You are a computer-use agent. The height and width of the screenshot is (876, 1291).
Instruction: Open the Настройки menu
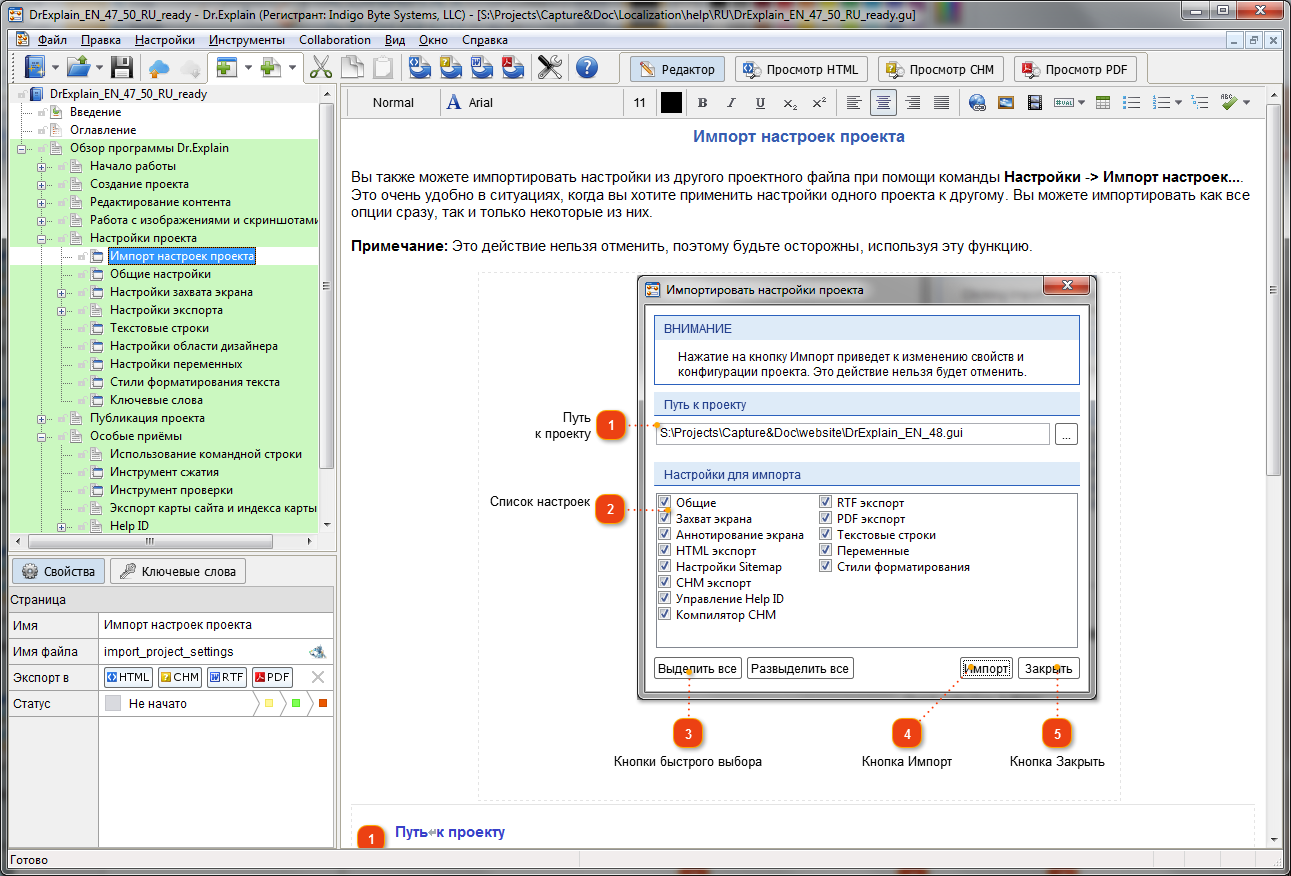165,40
